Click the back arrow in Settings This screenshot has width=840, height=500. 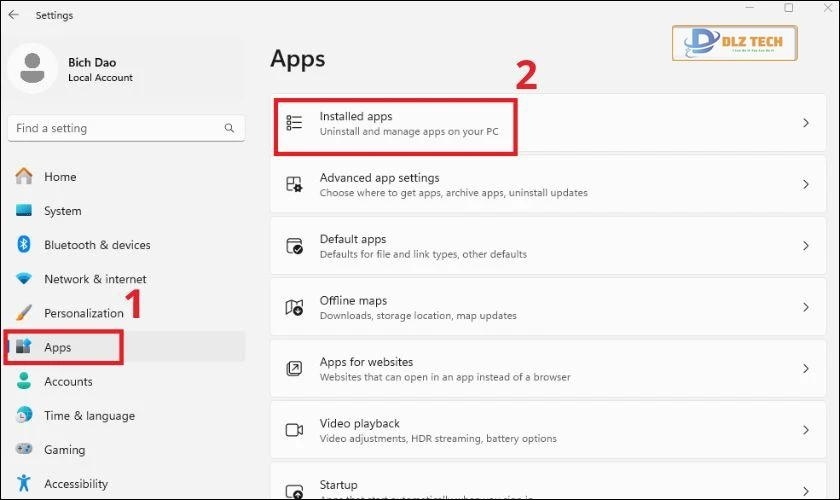14,15
